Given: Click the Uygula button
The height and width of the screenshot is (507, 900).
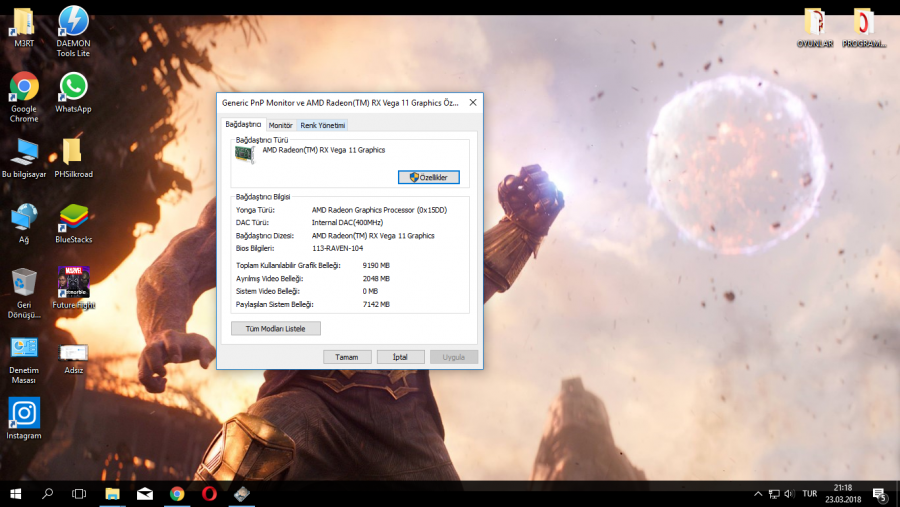Looking at the screenshot, I should pos(453,357).
